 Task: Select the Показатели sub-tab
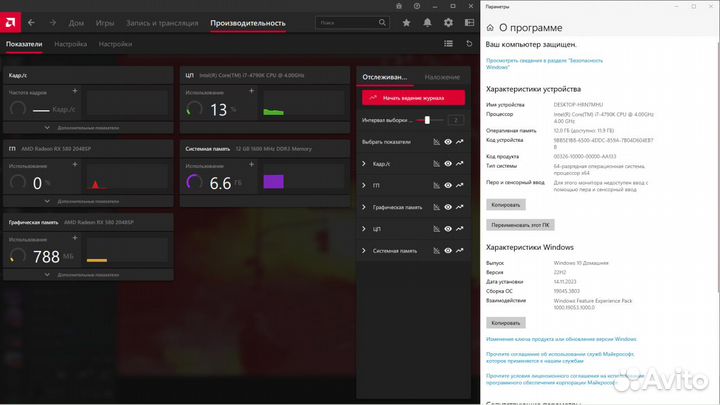[x=24, y=44]
